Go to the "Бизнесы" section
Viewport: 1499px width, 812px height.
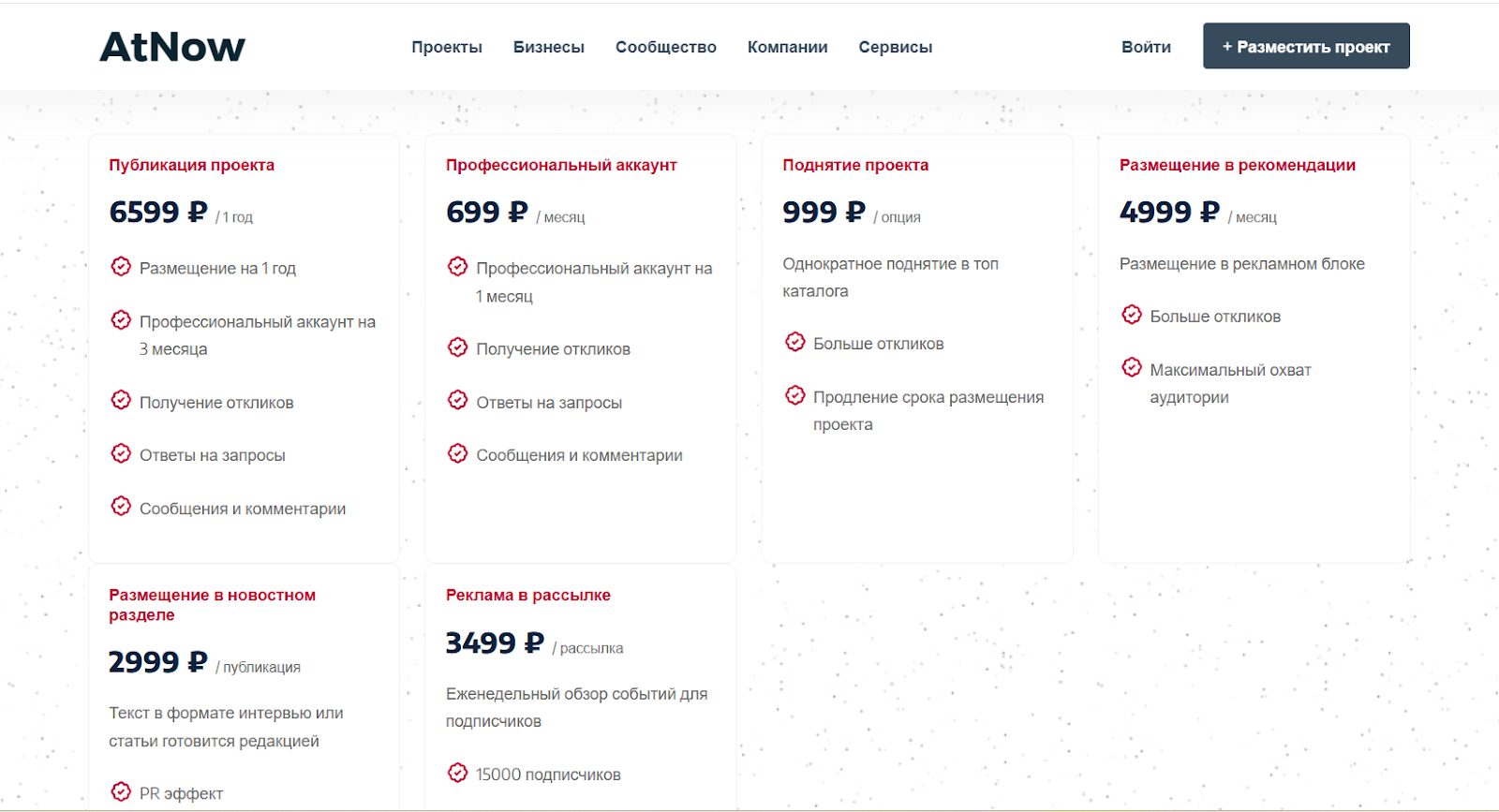click(x=549, y=47)
